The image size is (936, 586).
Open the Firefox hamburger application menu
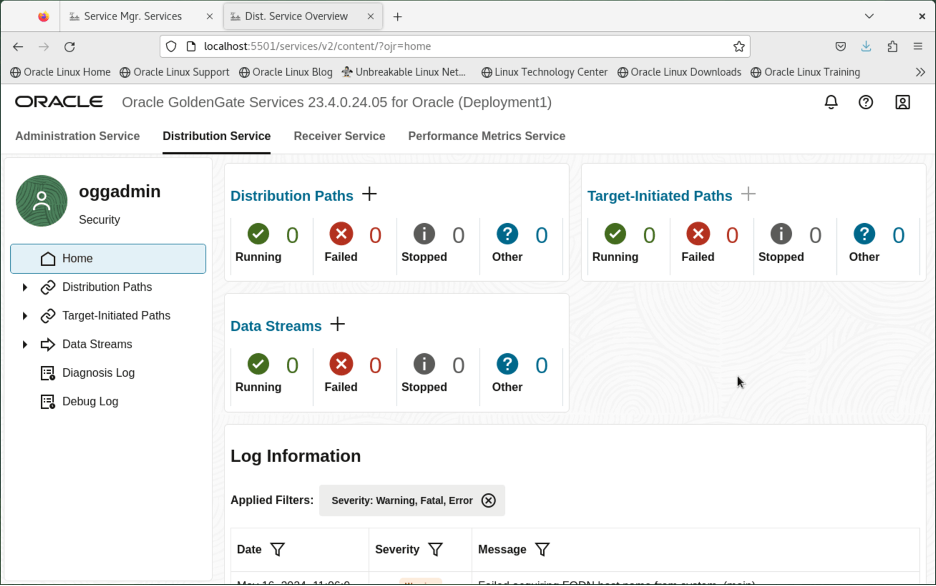pyautogui.click(x=918, y=47)
